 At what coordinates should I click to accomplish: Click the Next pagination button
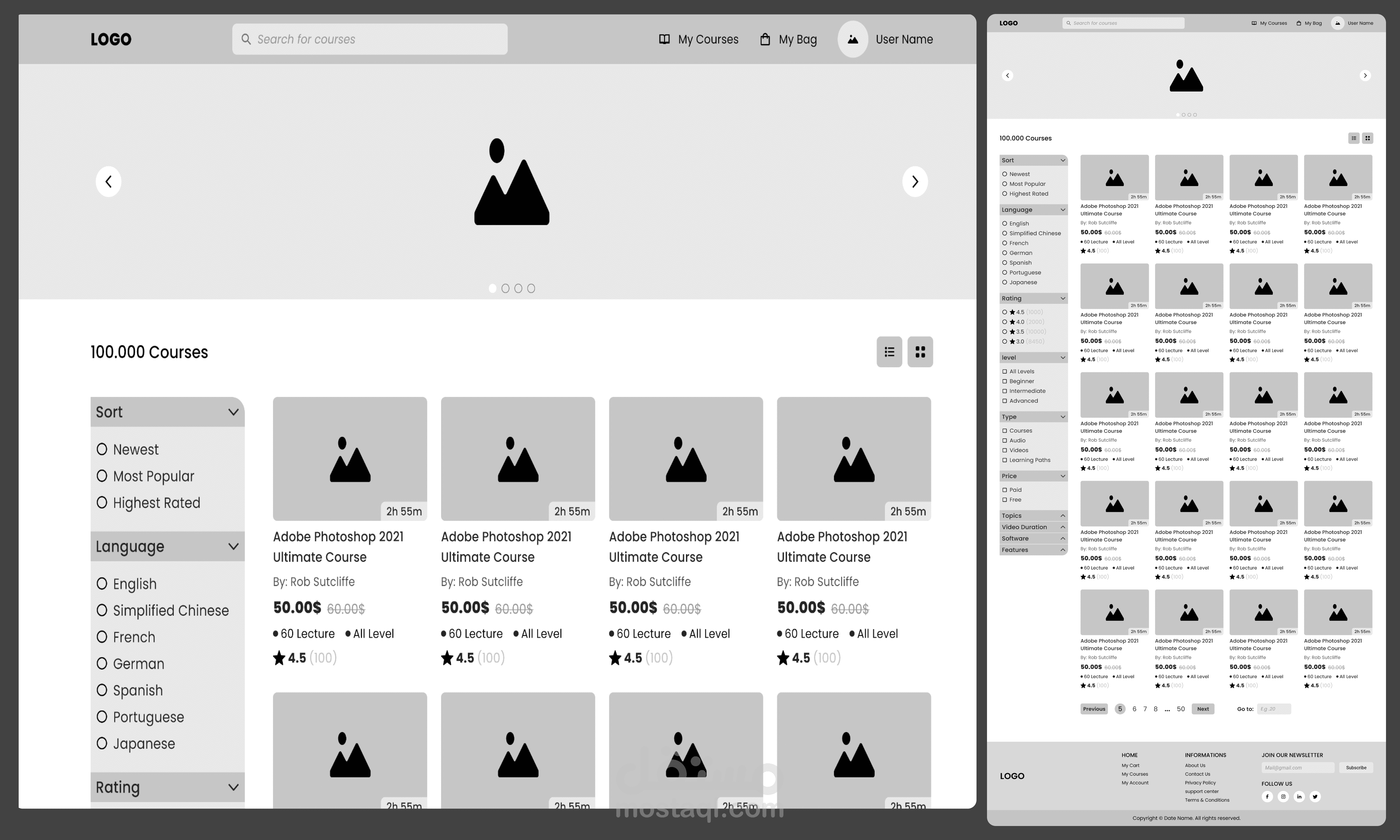pyautogui.click(x=1203, y=709)
